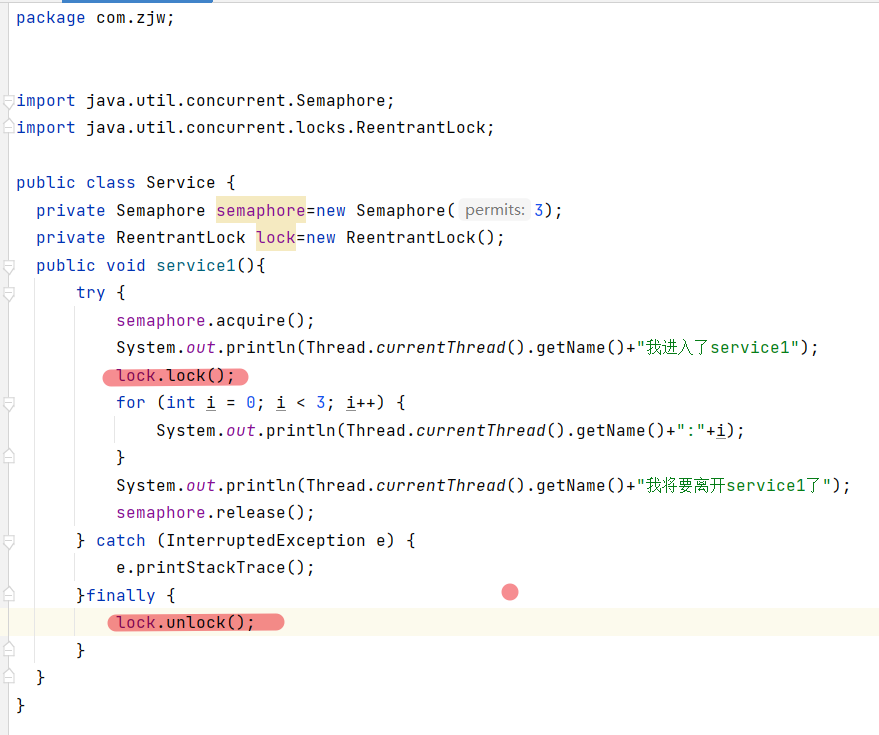Image resolution: width=879 pixels, height=735 pixels.
Task: Click the 'permits:' parameter hint
Action: [495, 210]
